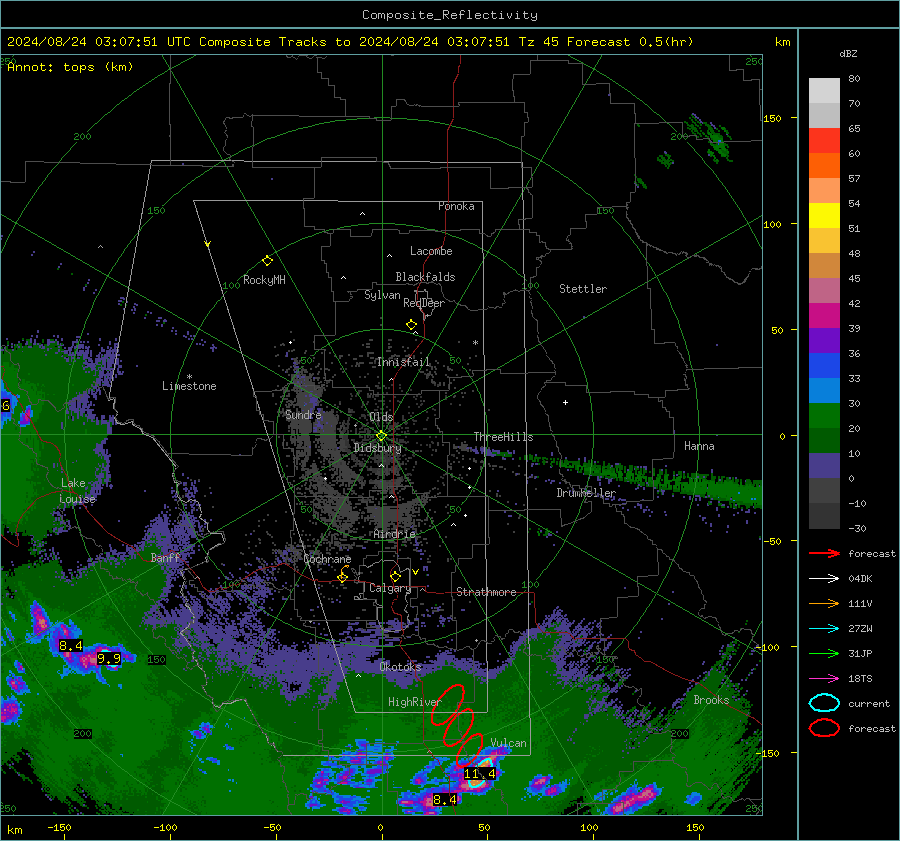
Task: Click the 9.9 storm top label
Action: [x=108, y=658]
